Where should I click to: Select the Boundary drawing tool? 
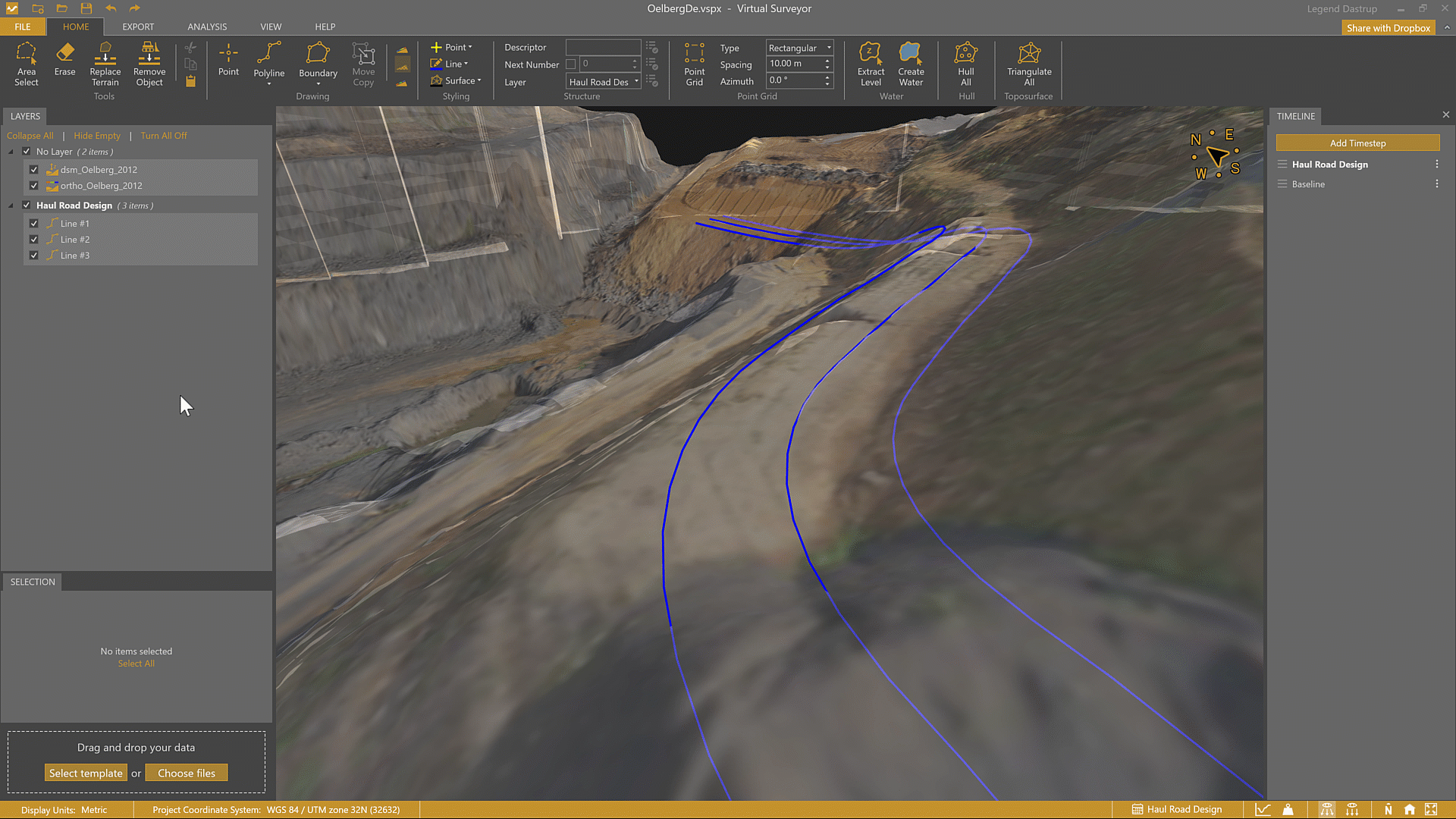[318, 60]
